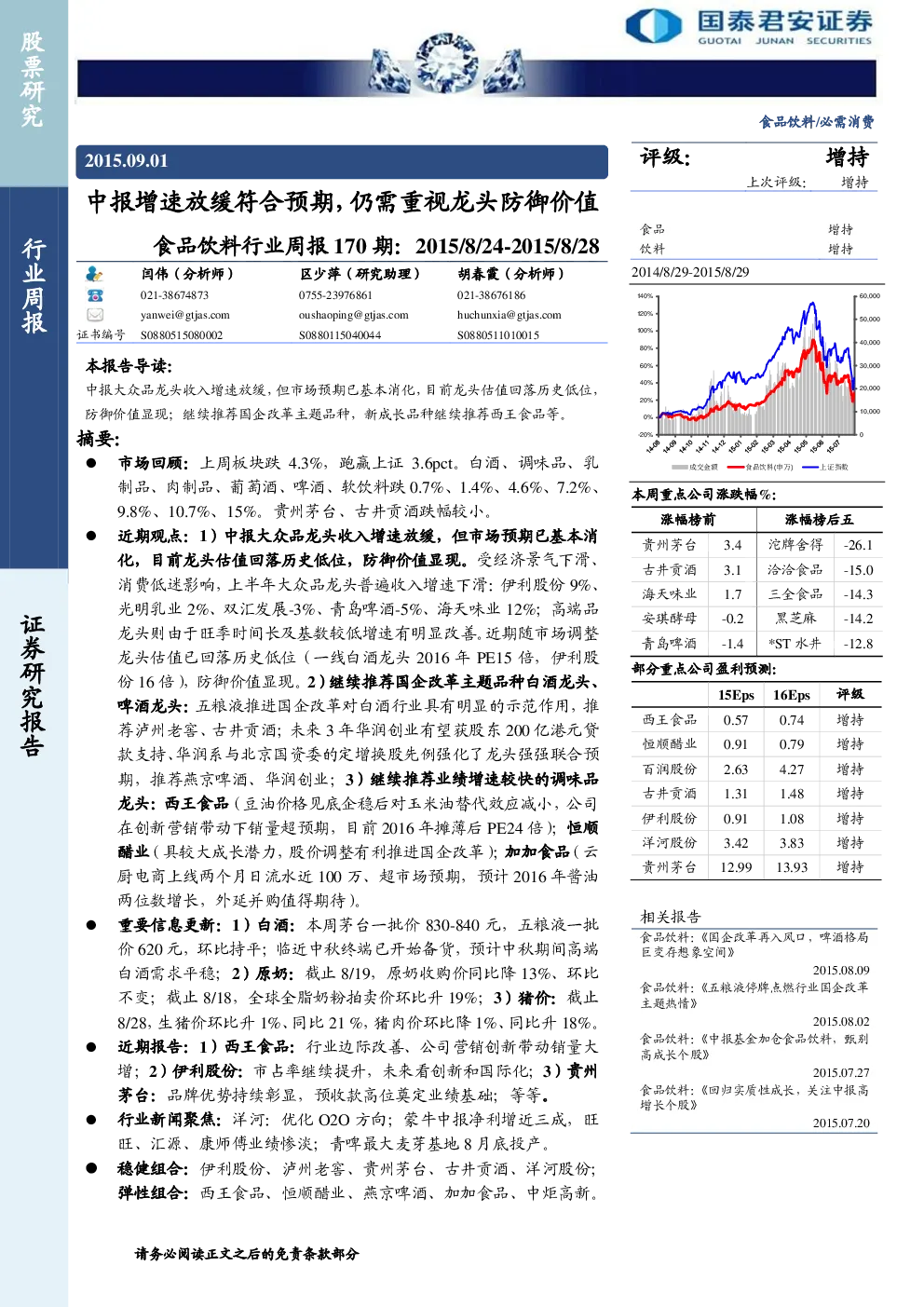Image resolution: width=924 pixels, height=1307 pixels.
Task: Click 海天味业 table cell
Action: pos(669,594)
